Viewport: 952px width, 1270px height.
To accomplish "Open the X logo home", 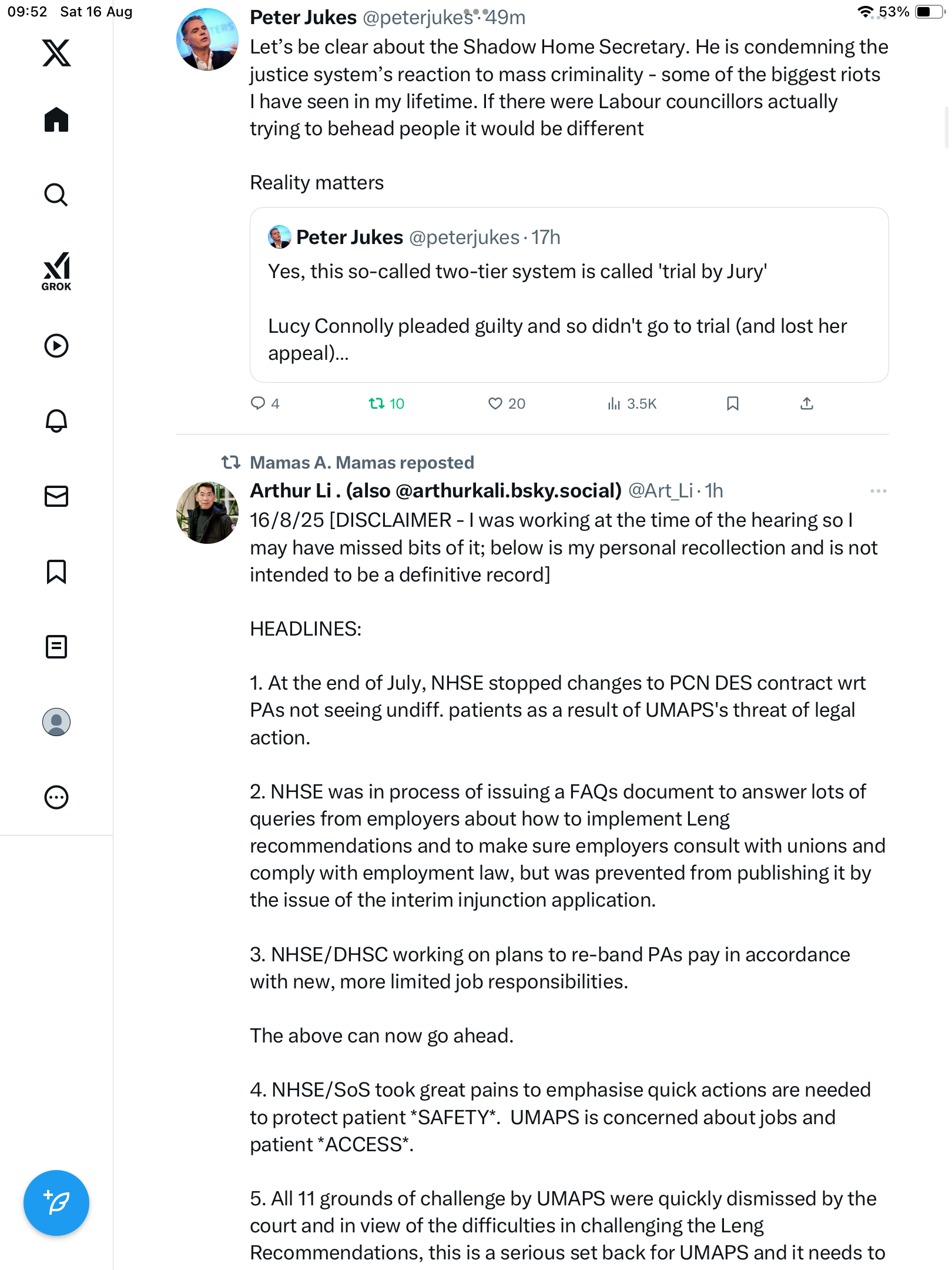I will pos(56,53).
